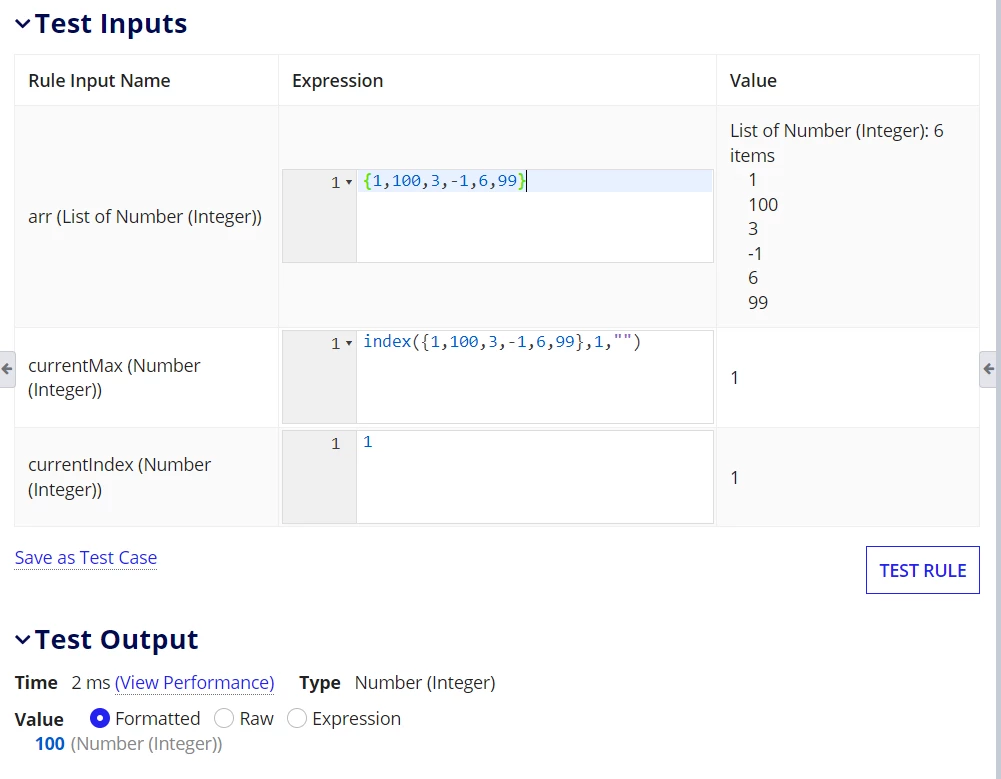Collapse the Test Inputs section

click(x=22, y=24)
